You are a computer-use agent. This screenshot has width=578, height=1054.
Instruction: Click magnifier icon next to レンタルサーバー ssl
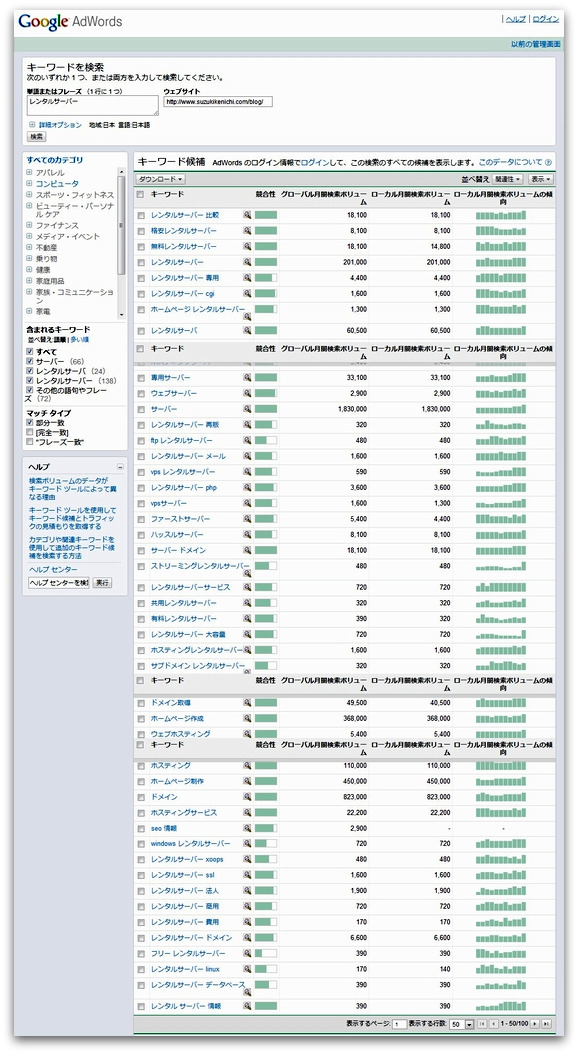[247, 875]
